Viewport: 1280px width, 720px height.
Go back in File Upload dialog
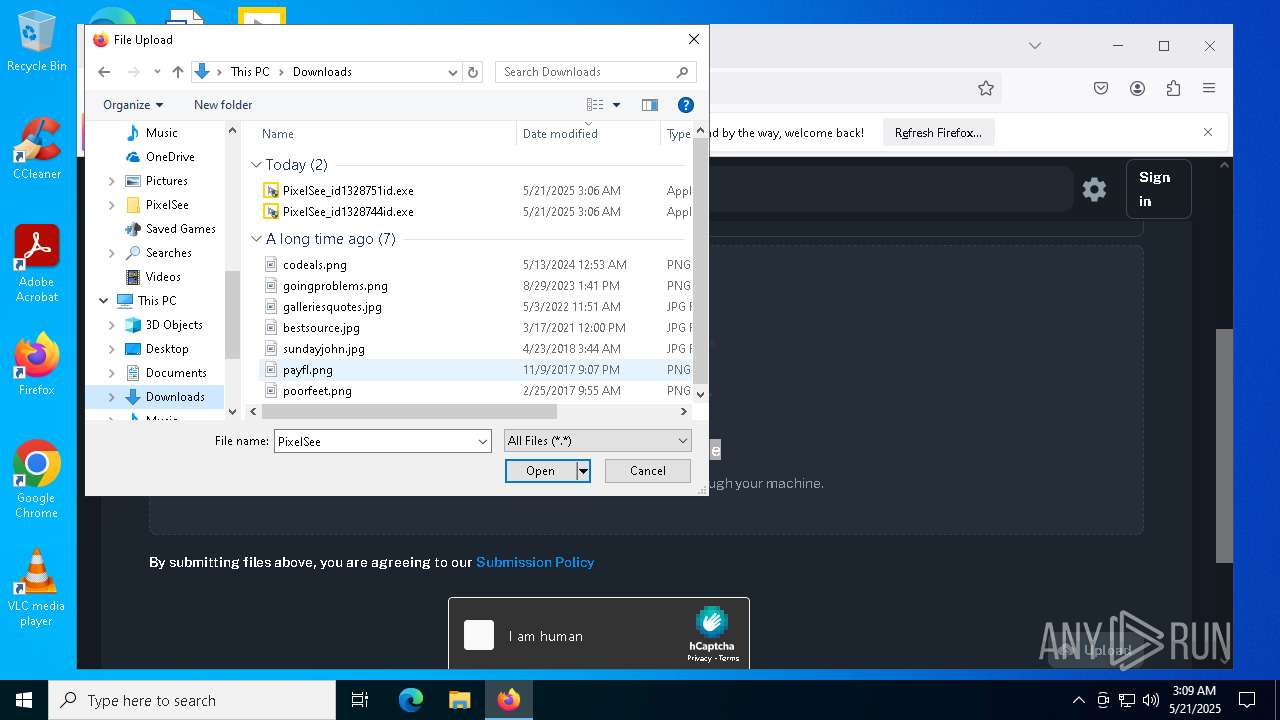point(104,72)
